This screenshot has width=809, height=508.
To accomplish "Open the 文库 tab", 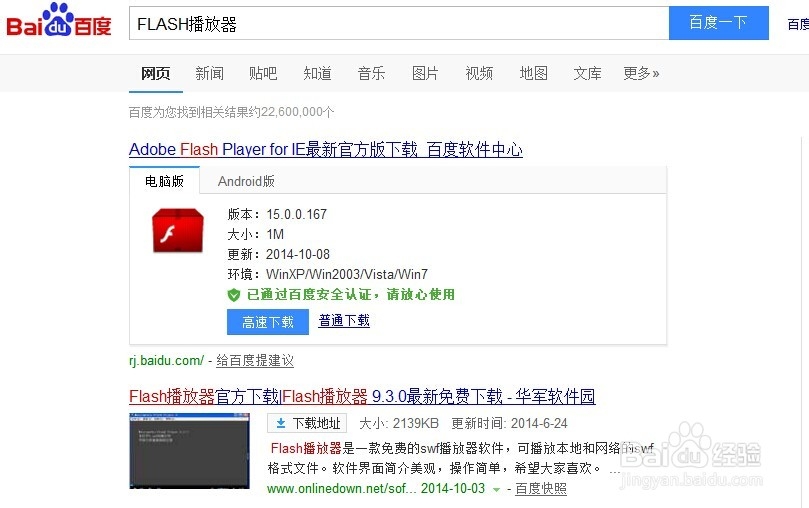I will (x=587, y=73).
